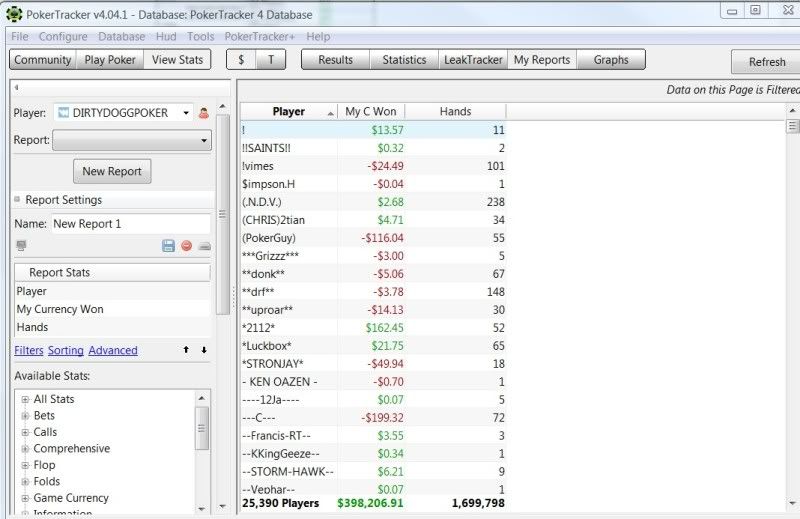Select the T tournaments button
The height and width of the screenshot is (519, 800).
(x=271, y=60)
